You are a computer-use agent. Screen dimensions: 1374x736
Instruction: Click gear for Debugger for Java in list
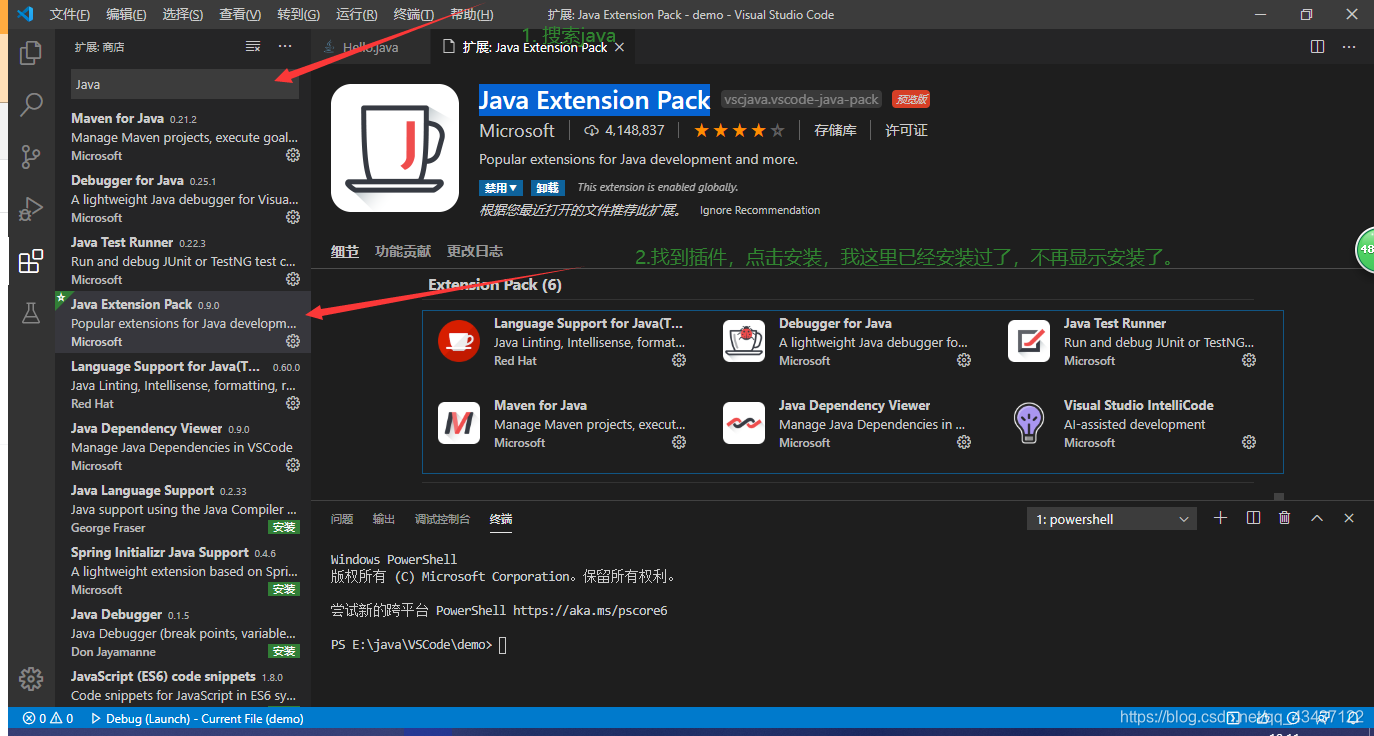coord(293,217)
